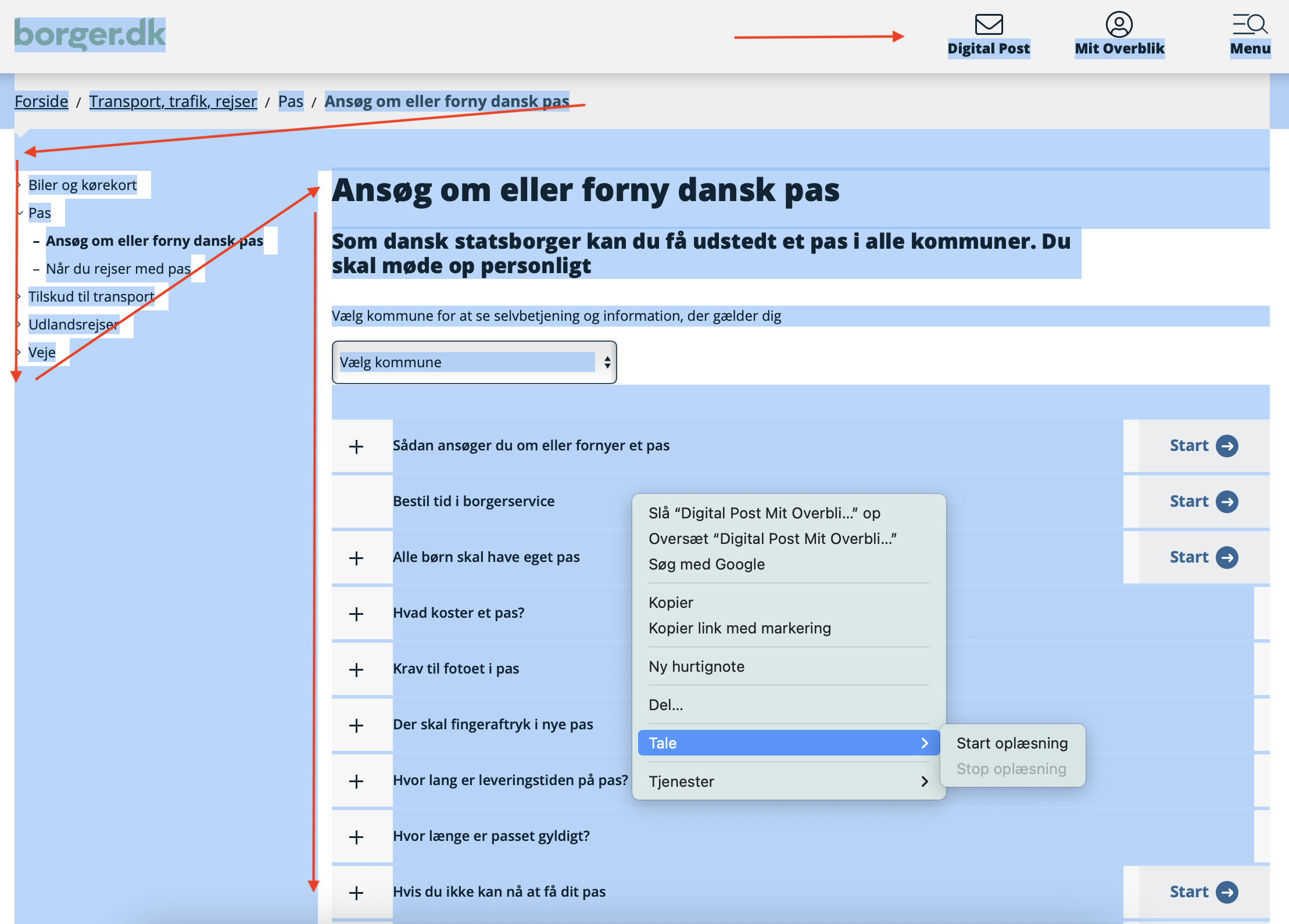This screenshot has height=924, width=1289.
Task: Expand plus for Hvor lang er leveringstiden på pas?
Action: coord(356,781)
